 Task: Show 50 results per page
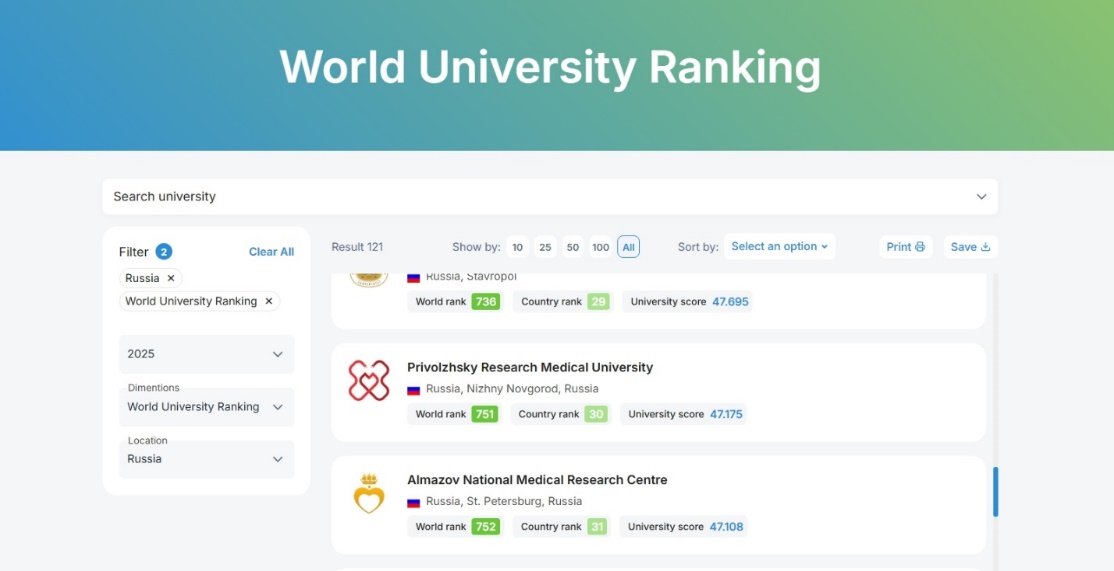click(573, 247)
